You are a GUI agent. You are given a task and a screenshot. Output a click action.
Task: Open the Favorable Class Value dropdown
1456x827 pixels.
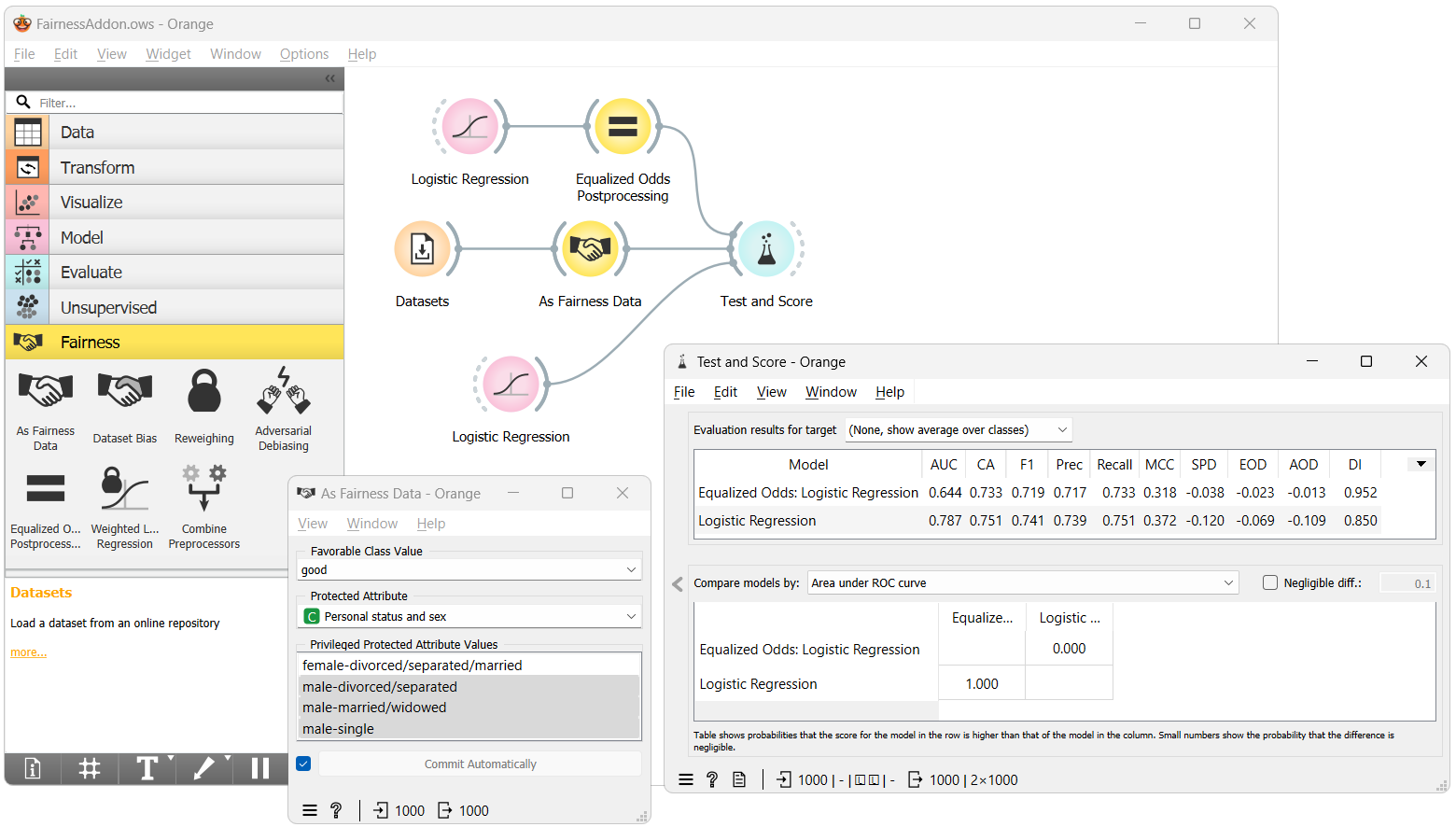click(469, 569)
